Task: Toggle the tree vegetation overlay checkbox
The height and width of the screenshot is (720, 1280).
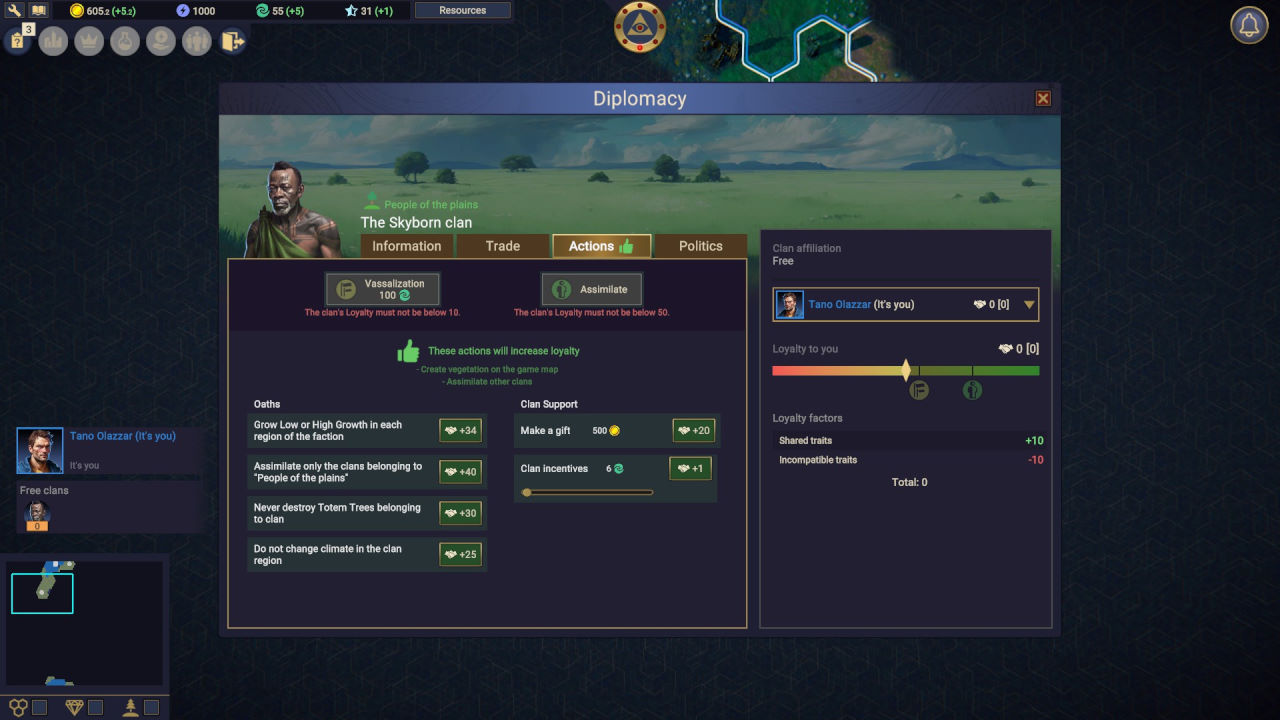Action: [x=151, y=707]
